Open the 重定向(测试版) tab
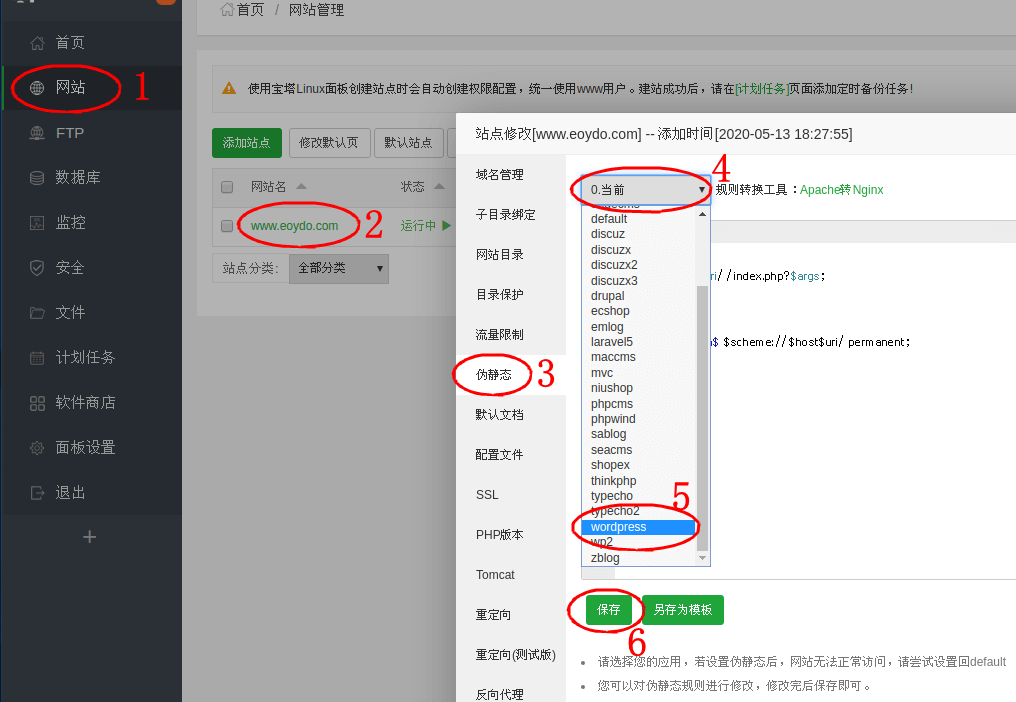Viewport: 1016px width, 702px height. (x=511, y=655)
